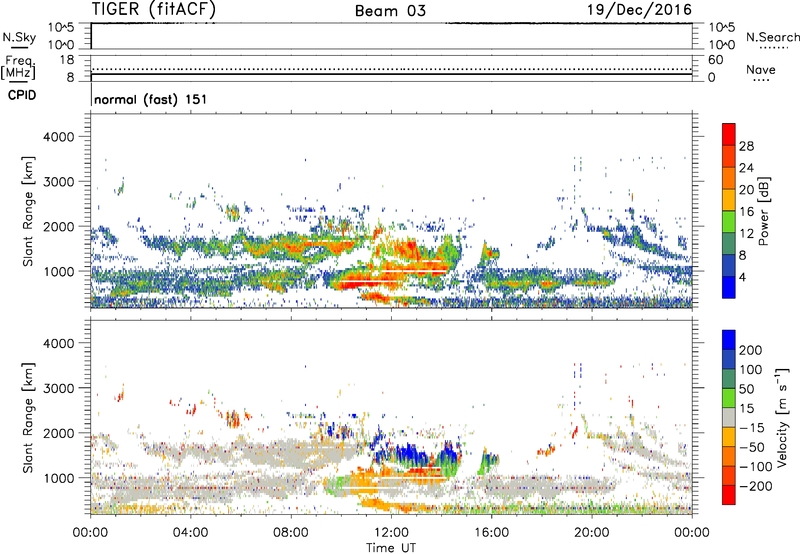Click the '12:00' time tick label
Screen dimensions: 800x554
pyautogui.click(x=391, y=533)
